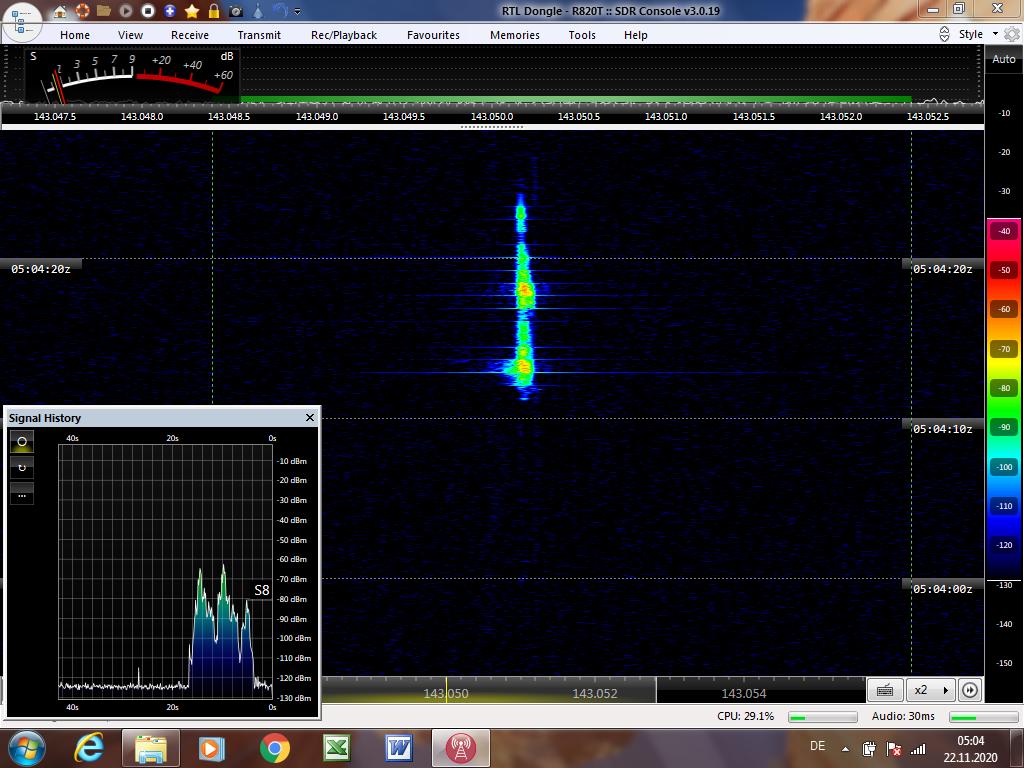Click the Audio latency progress bar

pos(984,717)
